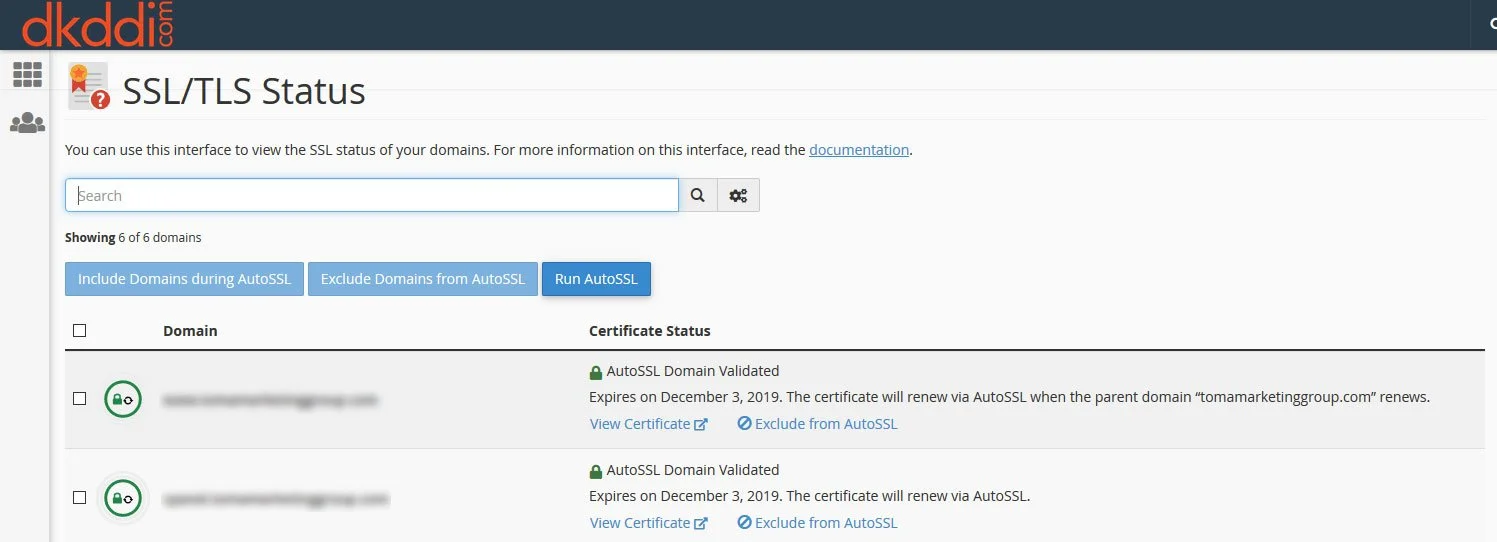
Task: Click the second row green lock status icon
Action: point(125,497)
